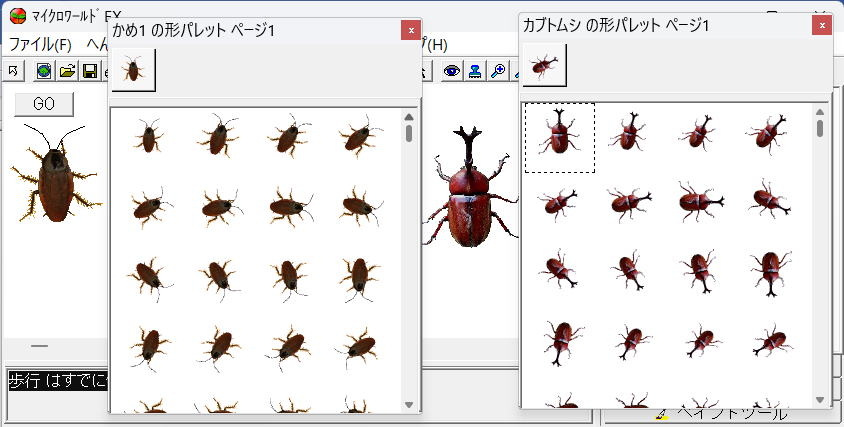Select first roach shape in third row
844x427 pixels.
click(149, 277)
